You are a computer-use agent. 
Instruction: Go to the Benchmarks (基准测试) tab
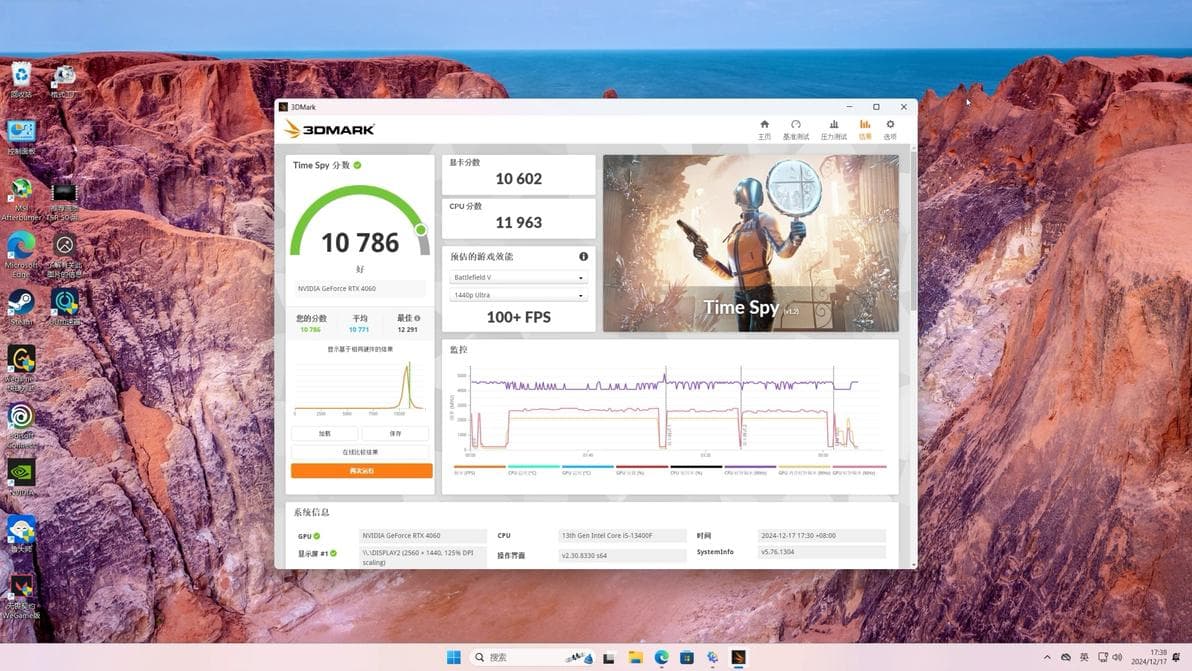tap(796, 129)
